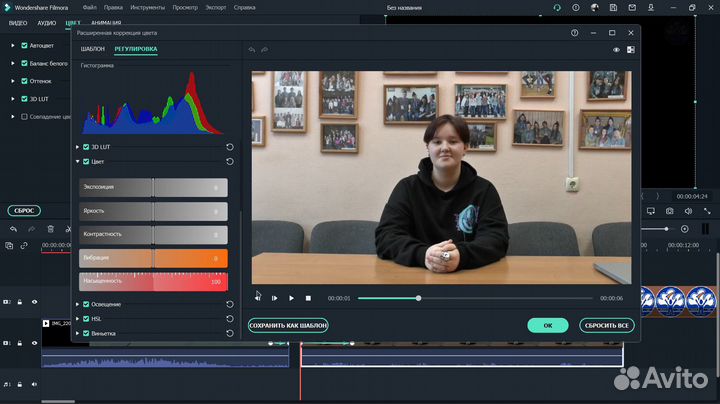The width and height of the screenshot is (720, 404).
Task: Click the СОХРАНИТЬ КАК ШАБЛОН button
Action: pyautogui.click(x=288, y=325)
